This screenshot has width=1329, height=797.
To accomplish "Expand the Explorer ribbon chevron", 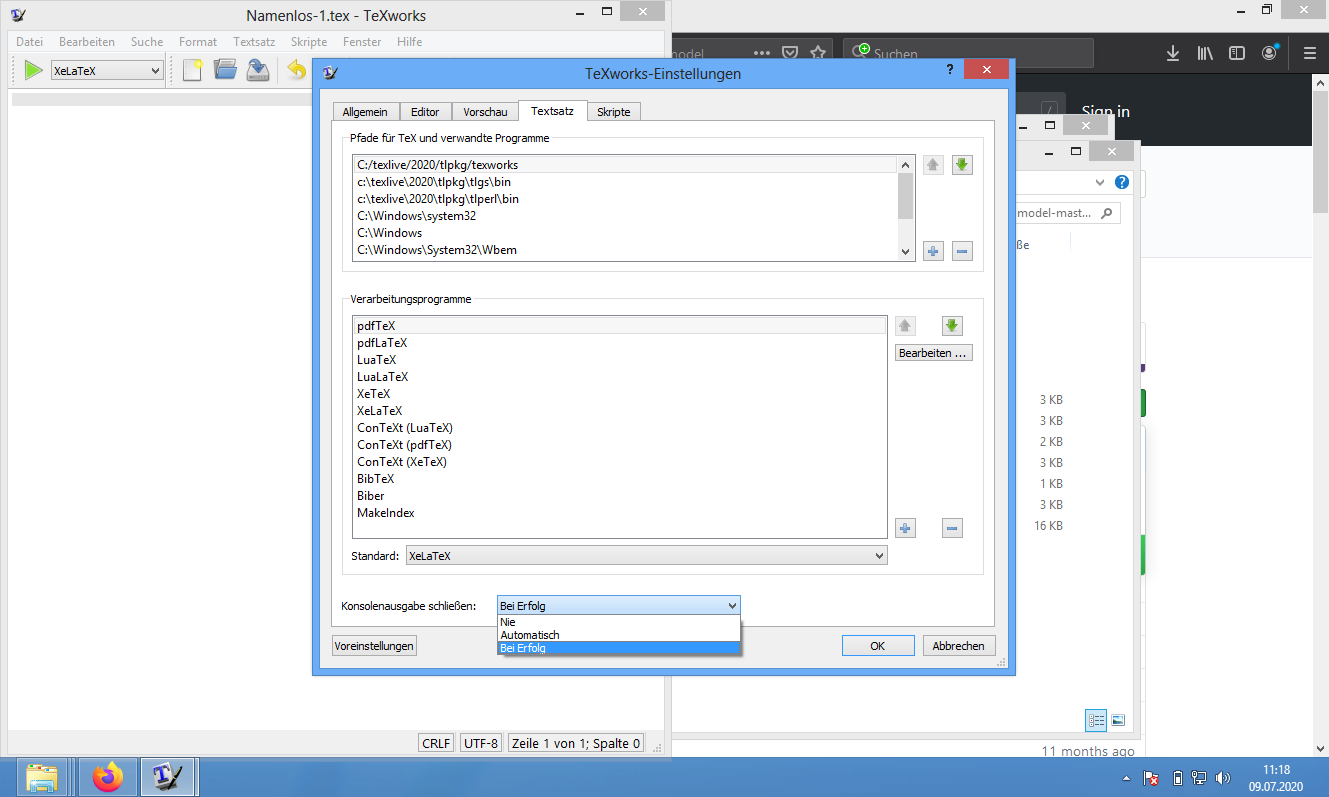I will 1101,182.
